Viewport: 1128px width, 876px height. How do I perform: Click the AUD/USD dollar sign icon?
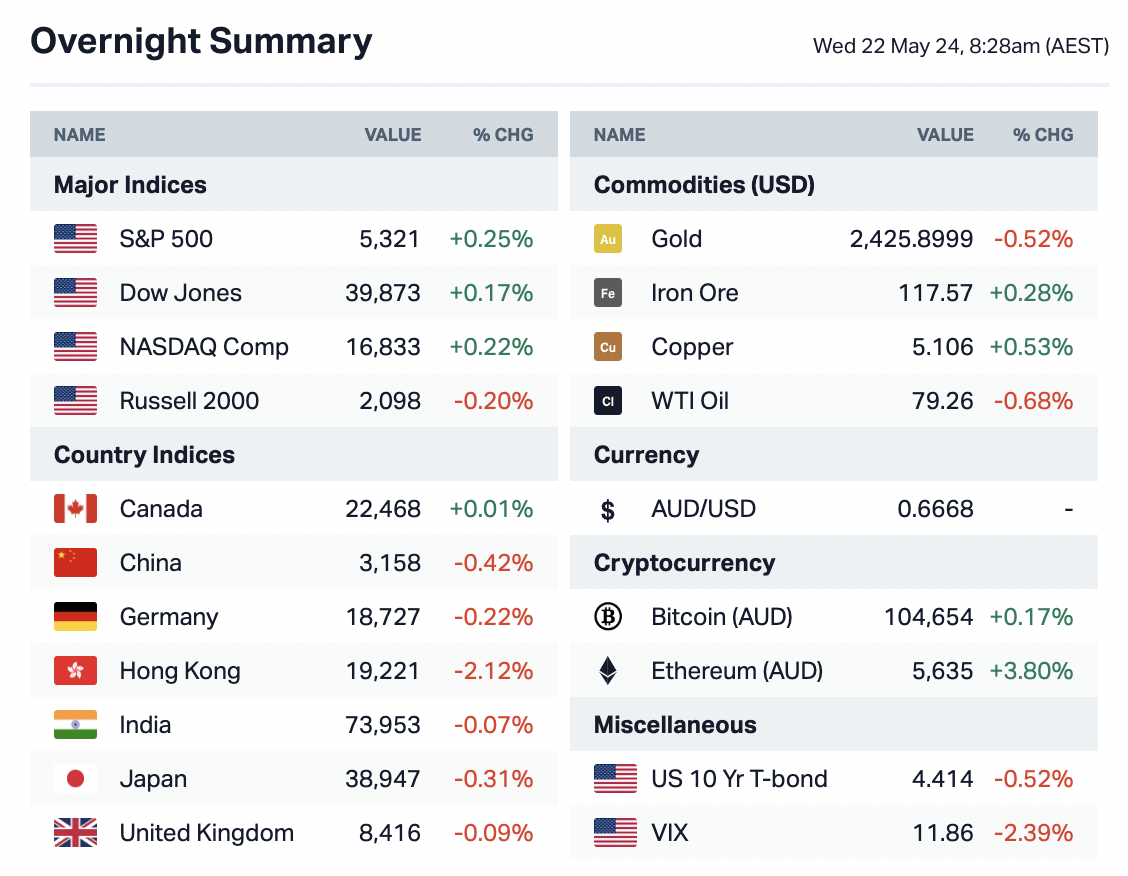tap(607, 510)
